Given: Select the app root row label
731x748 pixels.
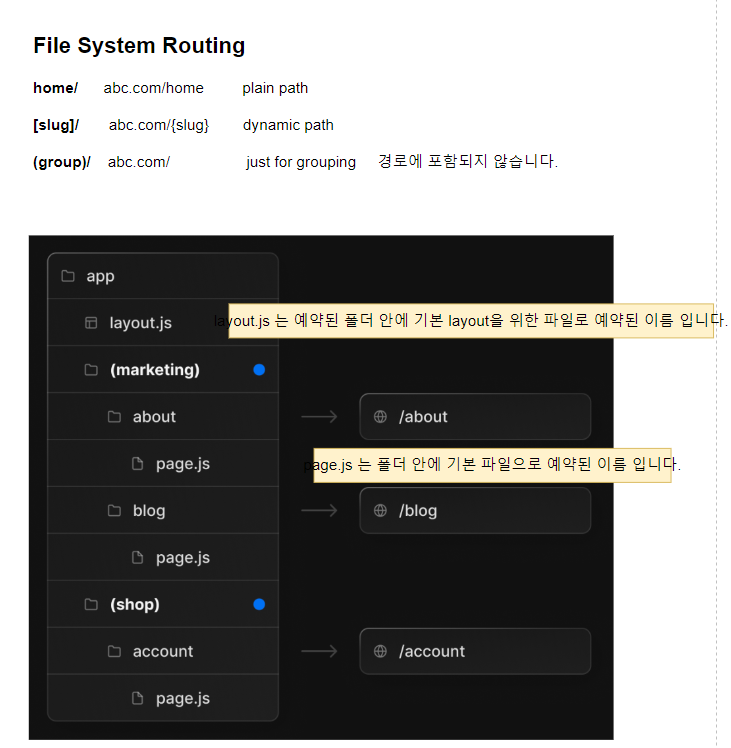Looking at the screenshot, I should pyautogui.click(x=100, y=276).
